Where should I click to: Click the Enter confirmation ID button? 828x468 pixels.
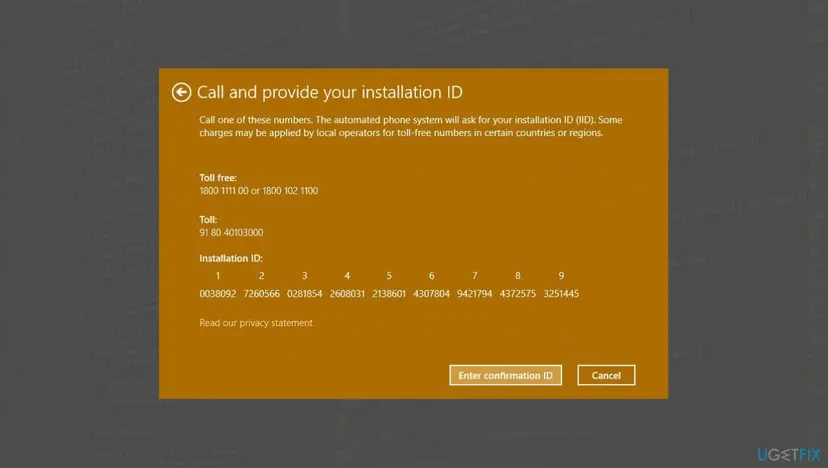coord(505,376)
